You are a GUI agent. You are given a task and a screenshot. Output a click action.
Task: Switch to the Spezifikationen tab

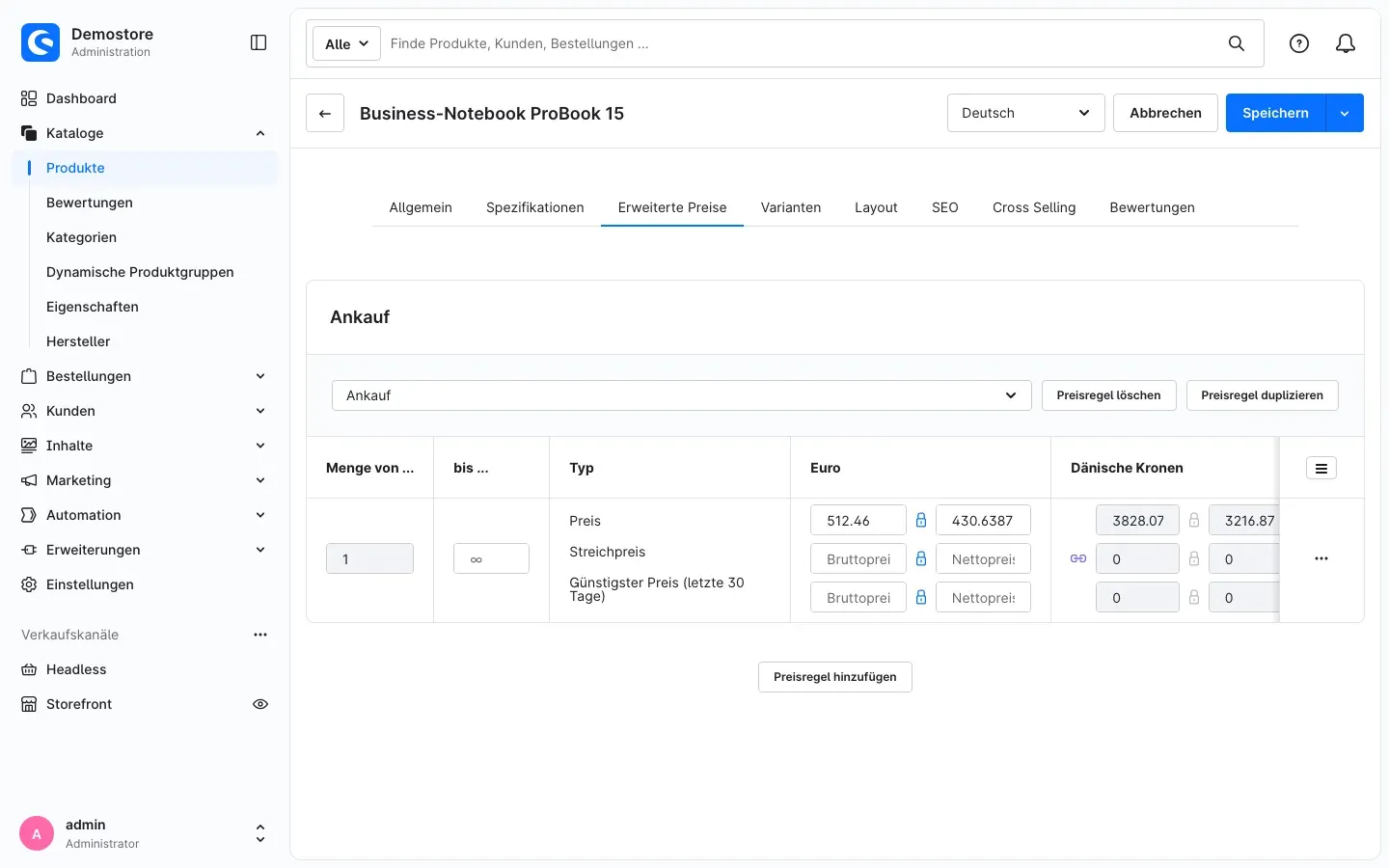(535, 207)
